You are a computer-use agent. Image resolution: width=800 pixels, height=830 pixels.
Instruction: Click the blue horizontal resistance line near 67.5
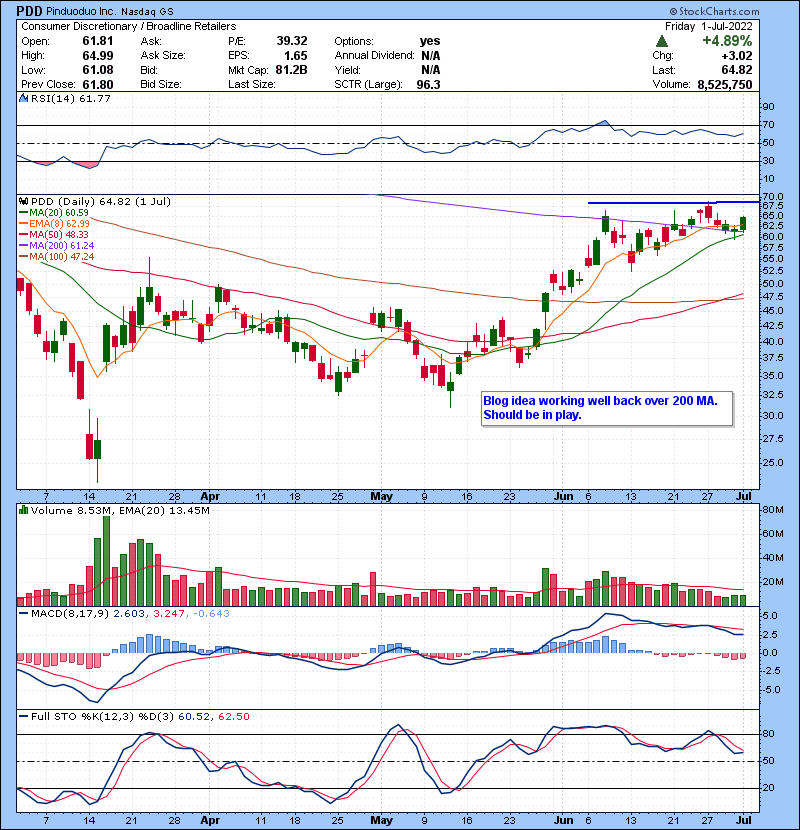point(673,202)
